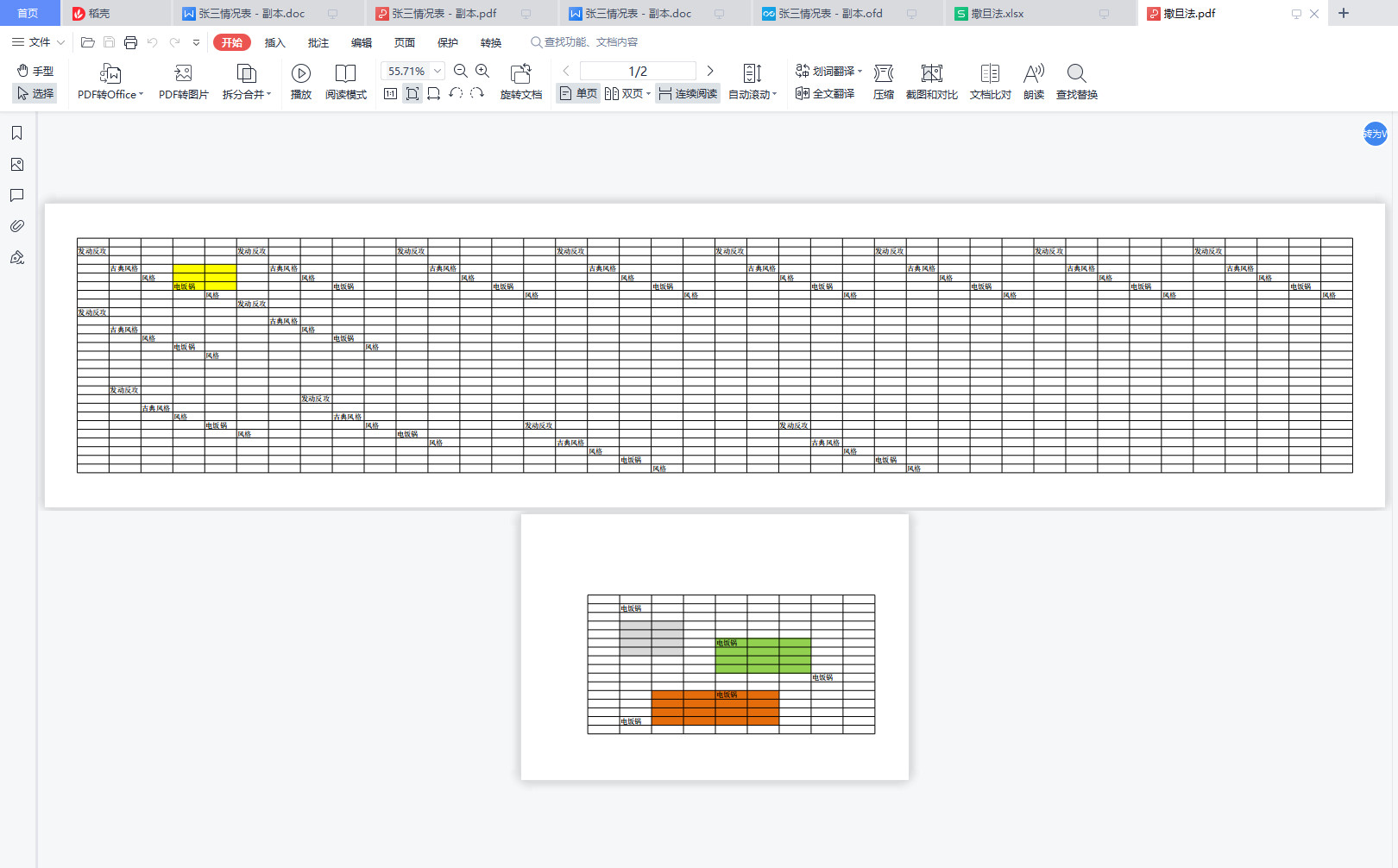Image resolution: width=1398 pixels, height=868 pixels.
Task: Open 截图和对比 screenshot compare tool
Action: coord(932,82)
